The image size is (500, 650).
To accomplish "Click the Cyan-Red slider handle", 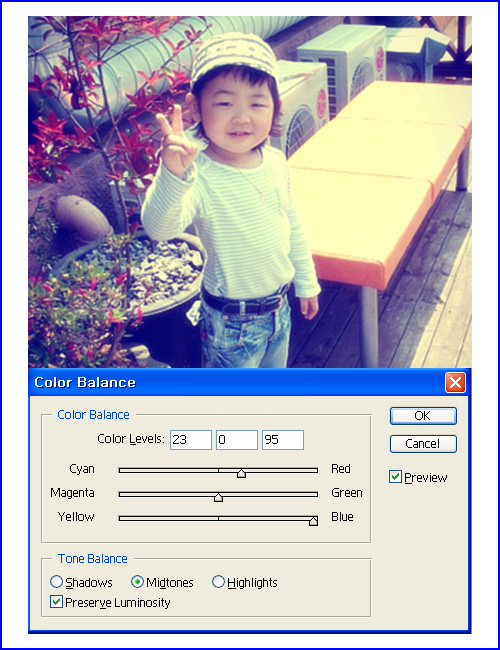I will point(241,473).
